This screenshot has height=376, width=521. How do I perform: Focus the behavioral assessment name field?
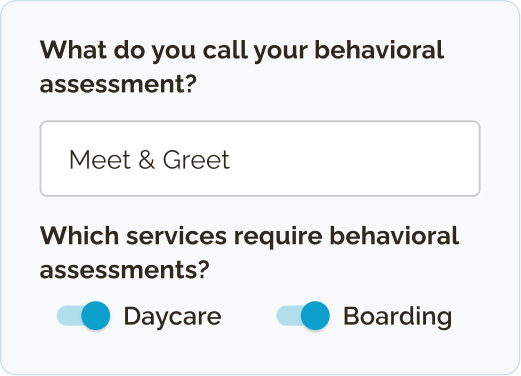pyautogui.click(x=260, y=158)
